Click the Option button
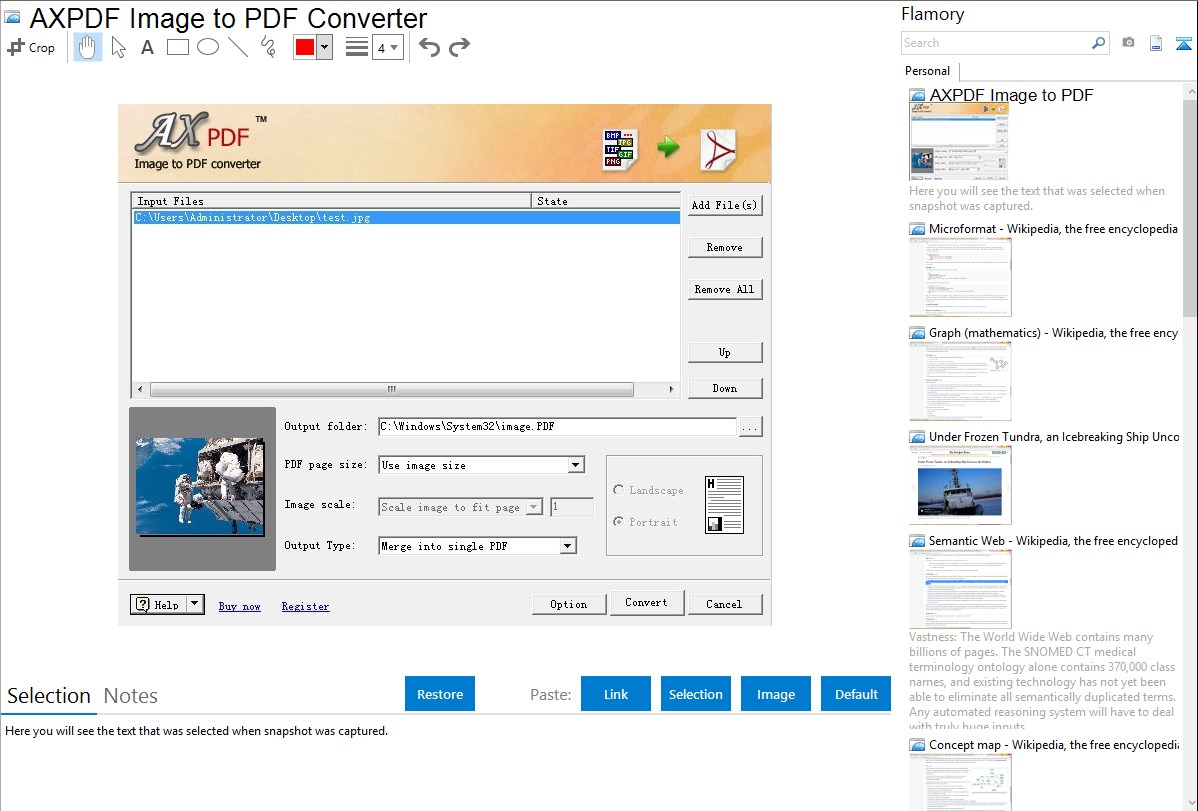 click(568, 604)
